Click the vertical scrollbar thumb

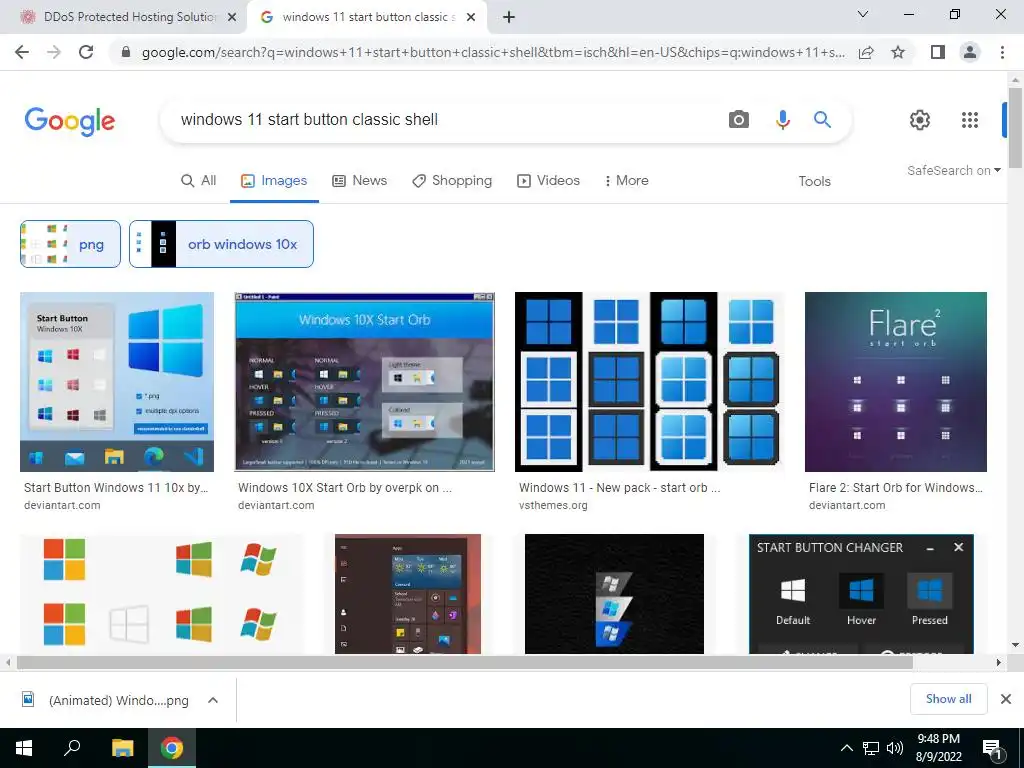(1015, 127)
